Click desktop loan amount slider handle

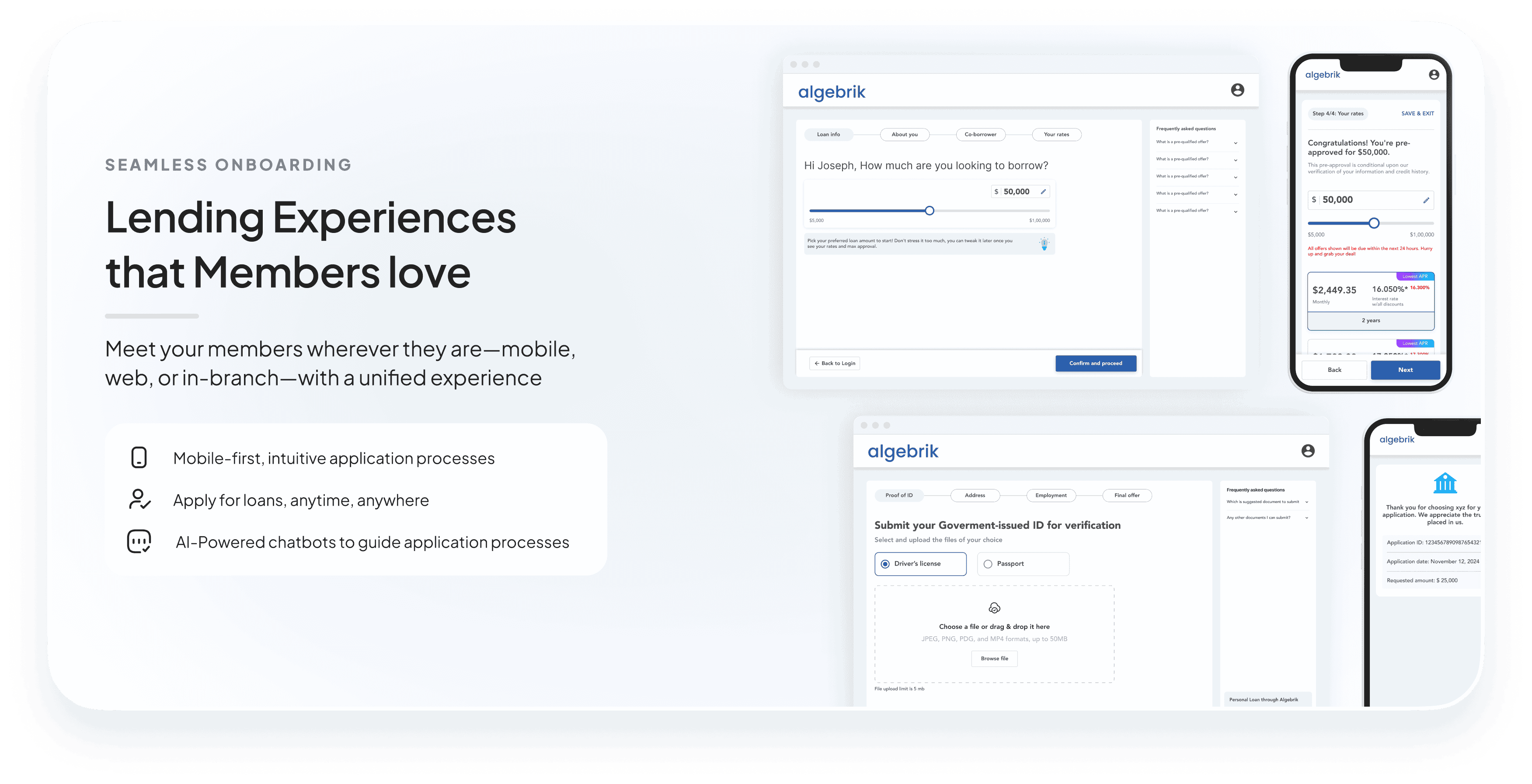(x=929, y=211)
